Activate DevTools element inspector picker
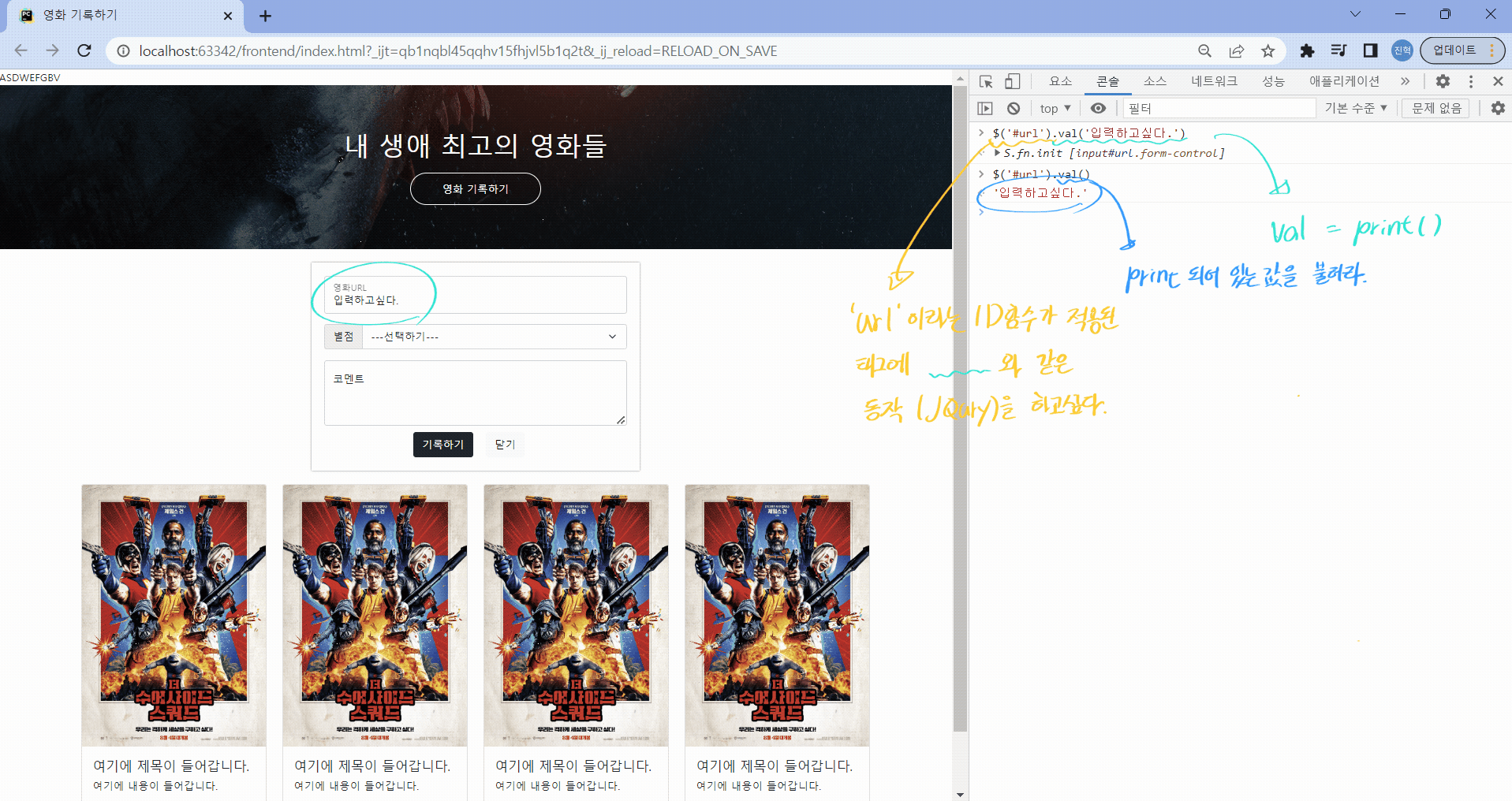Image resolution: width=1512 pixels, height=801 pixels. point(986,81)
